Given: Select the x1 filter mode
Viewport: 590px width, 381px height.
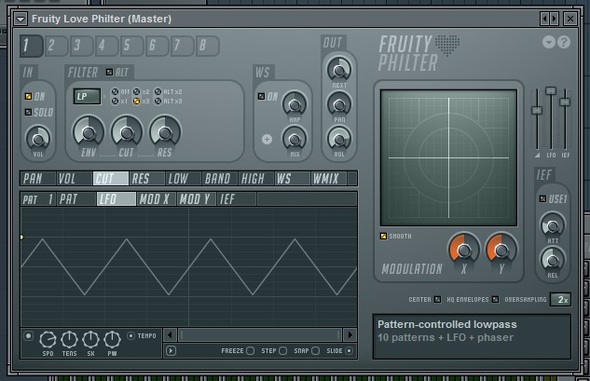Looking at the screenshot, I should [x=115, y=101].
